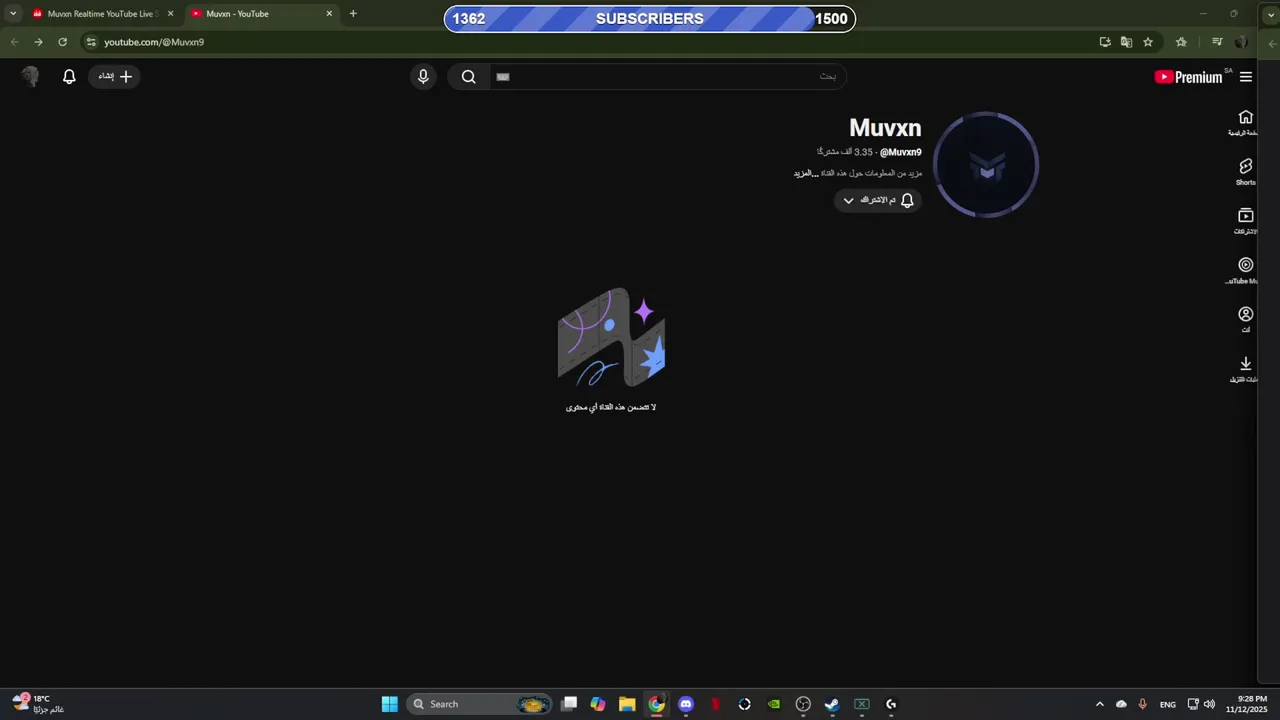Reload the current page
The height and width of the screenshot is (720, 1280).
(62, 42)
